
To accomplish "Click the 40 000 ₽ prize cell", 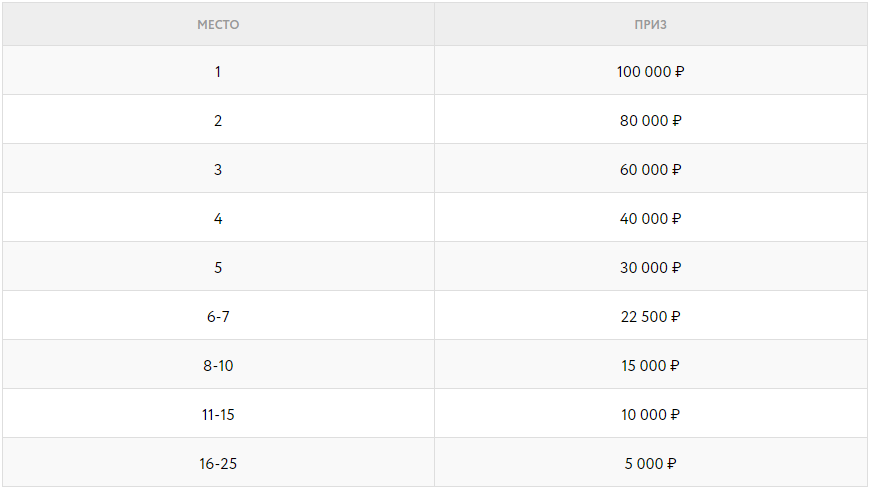I will [650, 219].
